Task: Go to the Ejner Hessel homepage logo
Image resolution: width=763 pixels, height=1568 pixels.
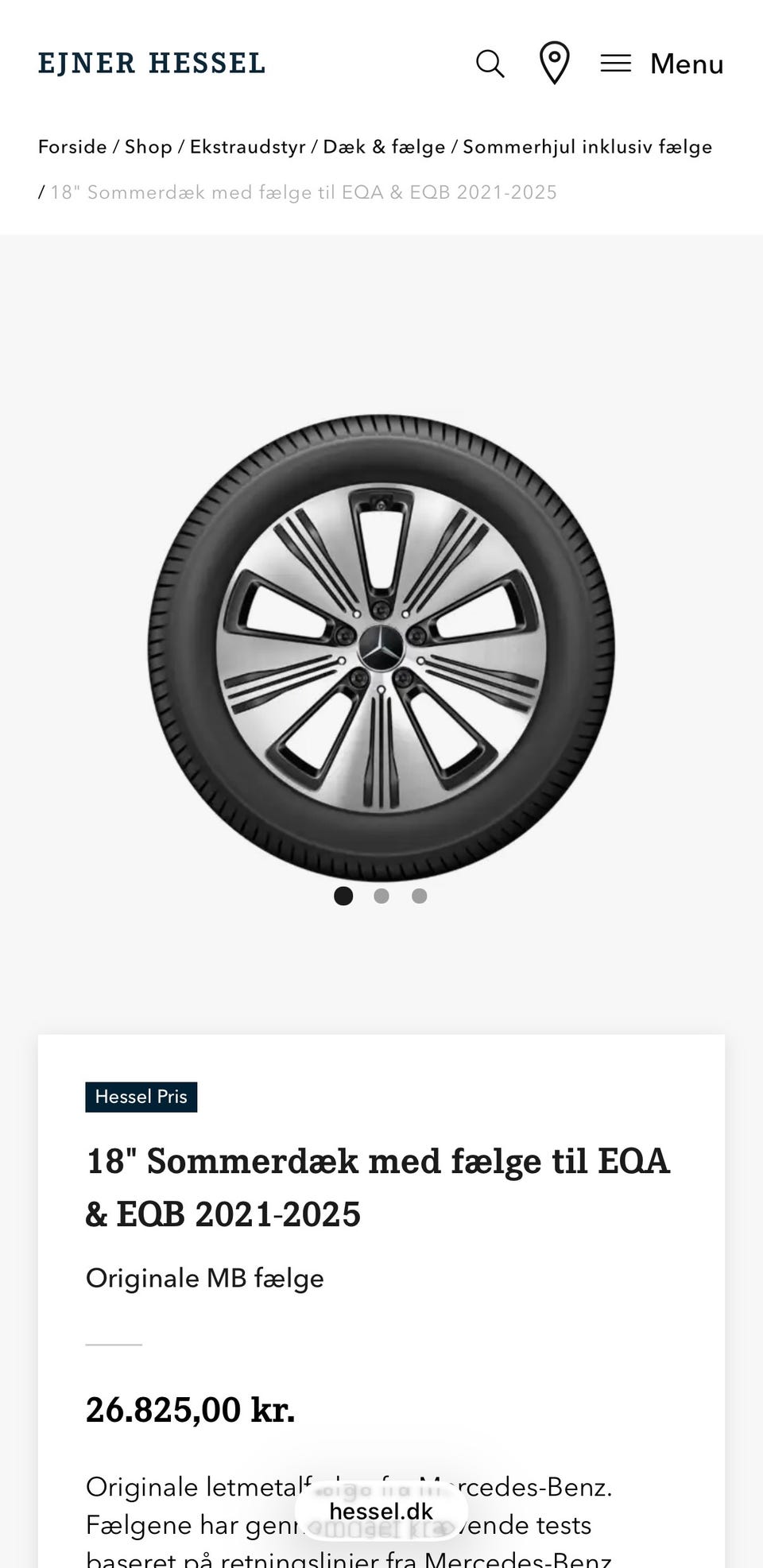Action: (x=152, y=63)
